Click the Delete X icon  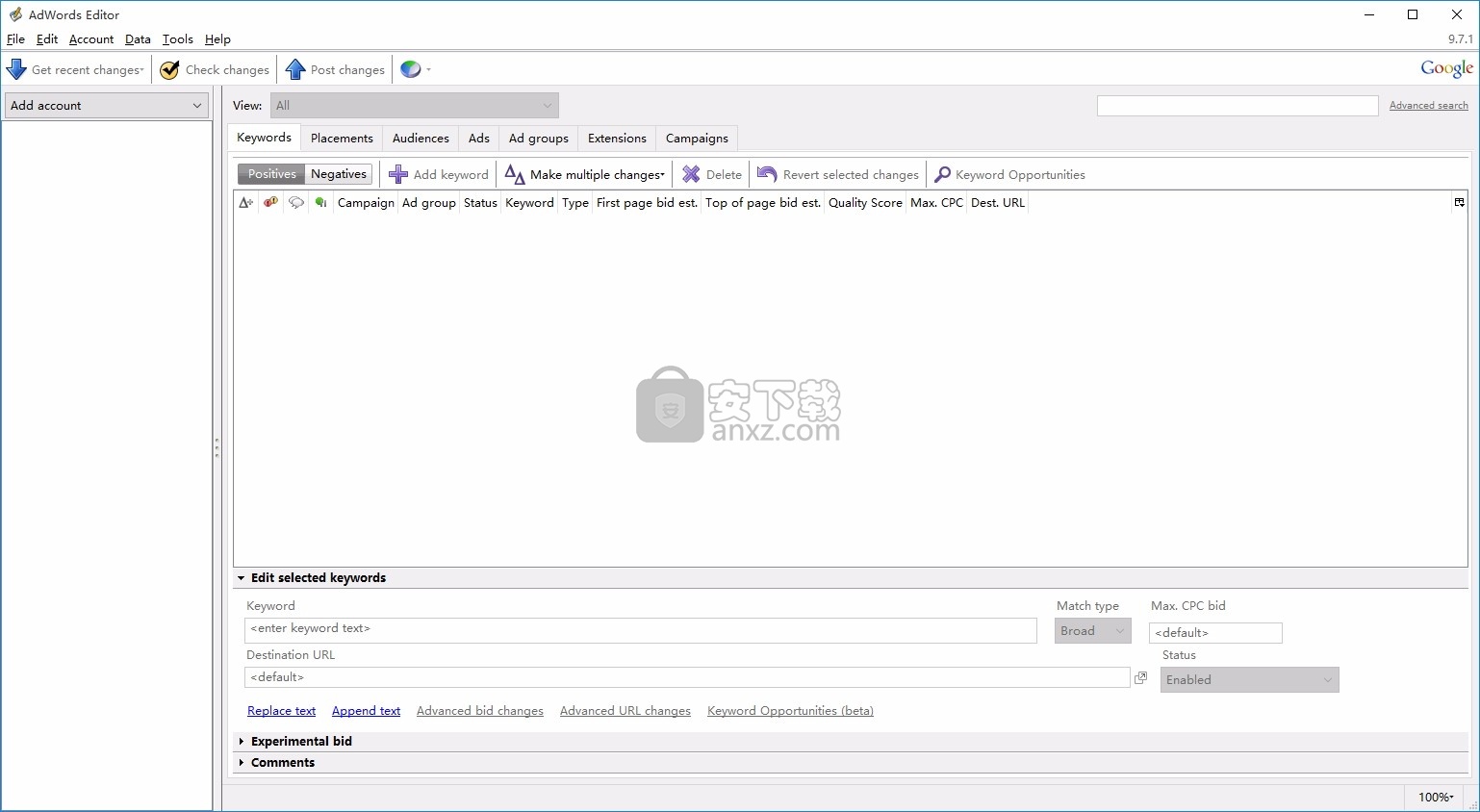[x=691, y=174]
